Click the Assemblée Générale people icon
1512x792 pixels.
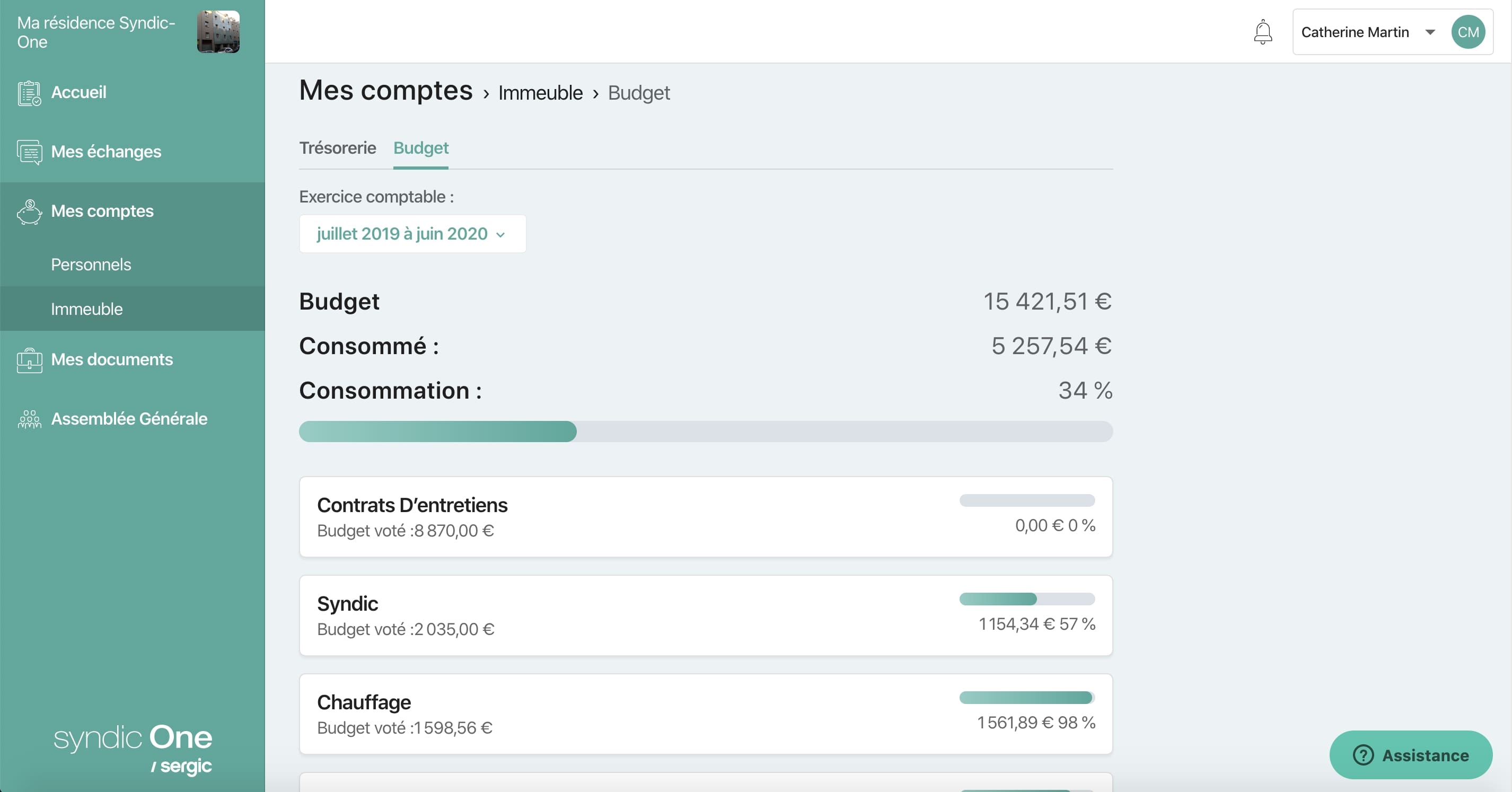tap(29, 419)
